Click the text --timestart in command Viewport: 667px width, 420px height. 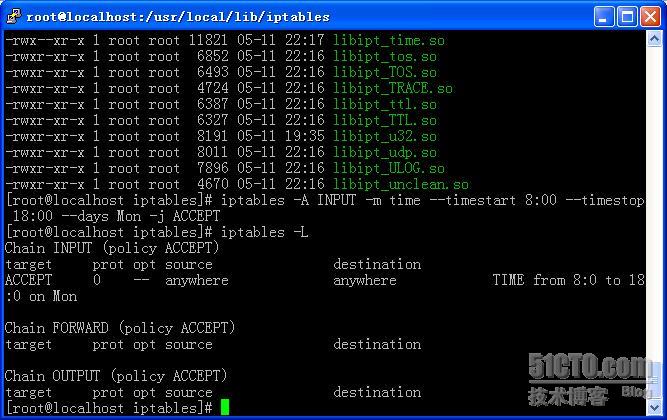click(472, 200)
